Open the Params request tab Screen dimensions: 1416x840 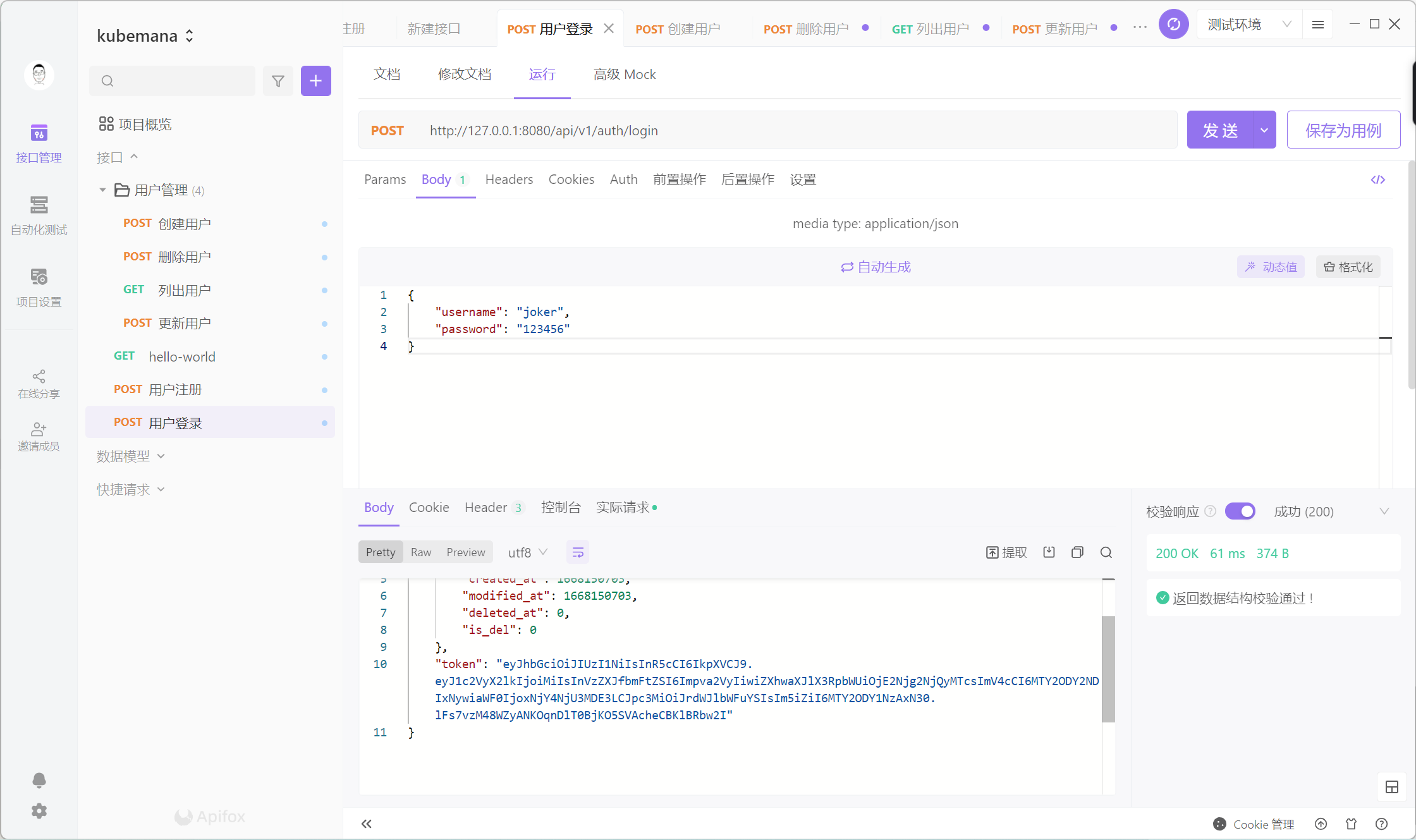(x=385, y=180)
